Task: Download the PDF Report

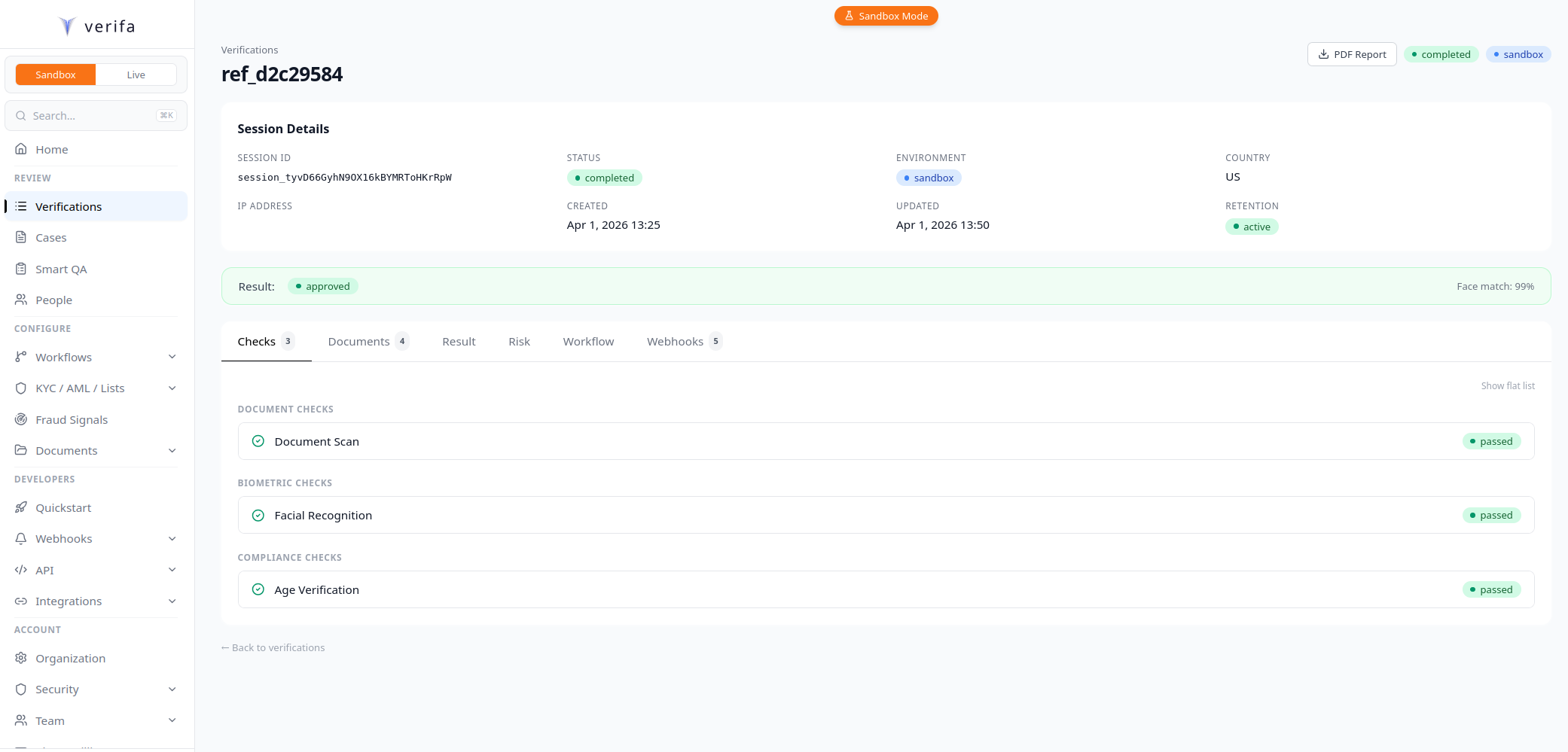Action: 1352,54
